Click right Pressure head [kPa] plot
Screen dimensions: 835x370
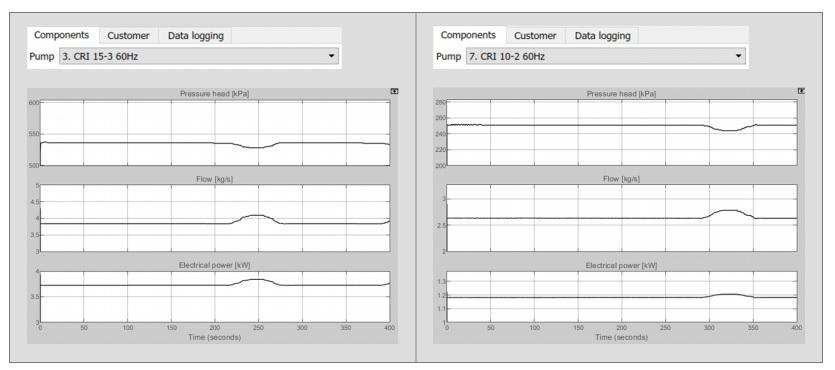tap(621, 133)
